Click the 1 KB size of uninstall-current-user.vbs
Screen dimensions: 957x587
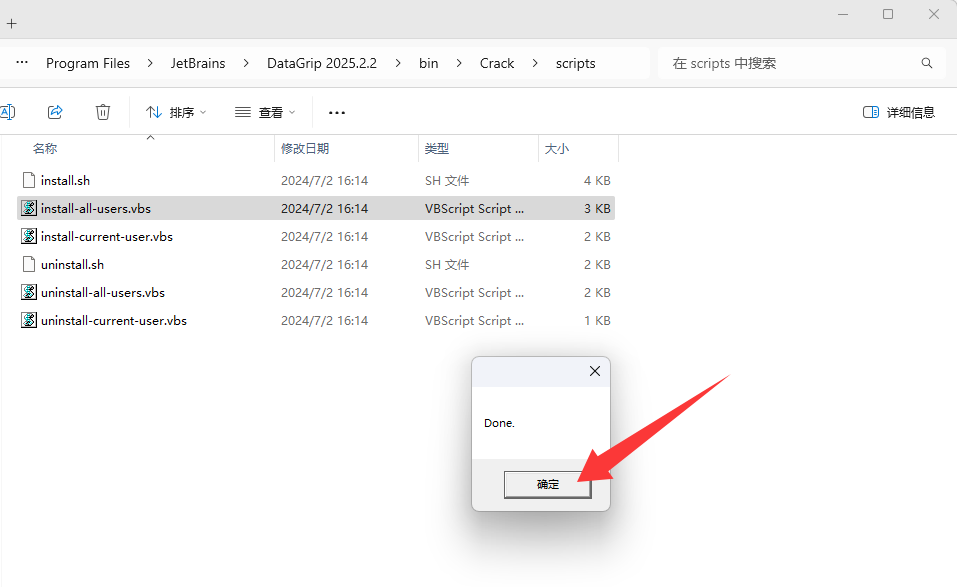(x=597, y=321)
